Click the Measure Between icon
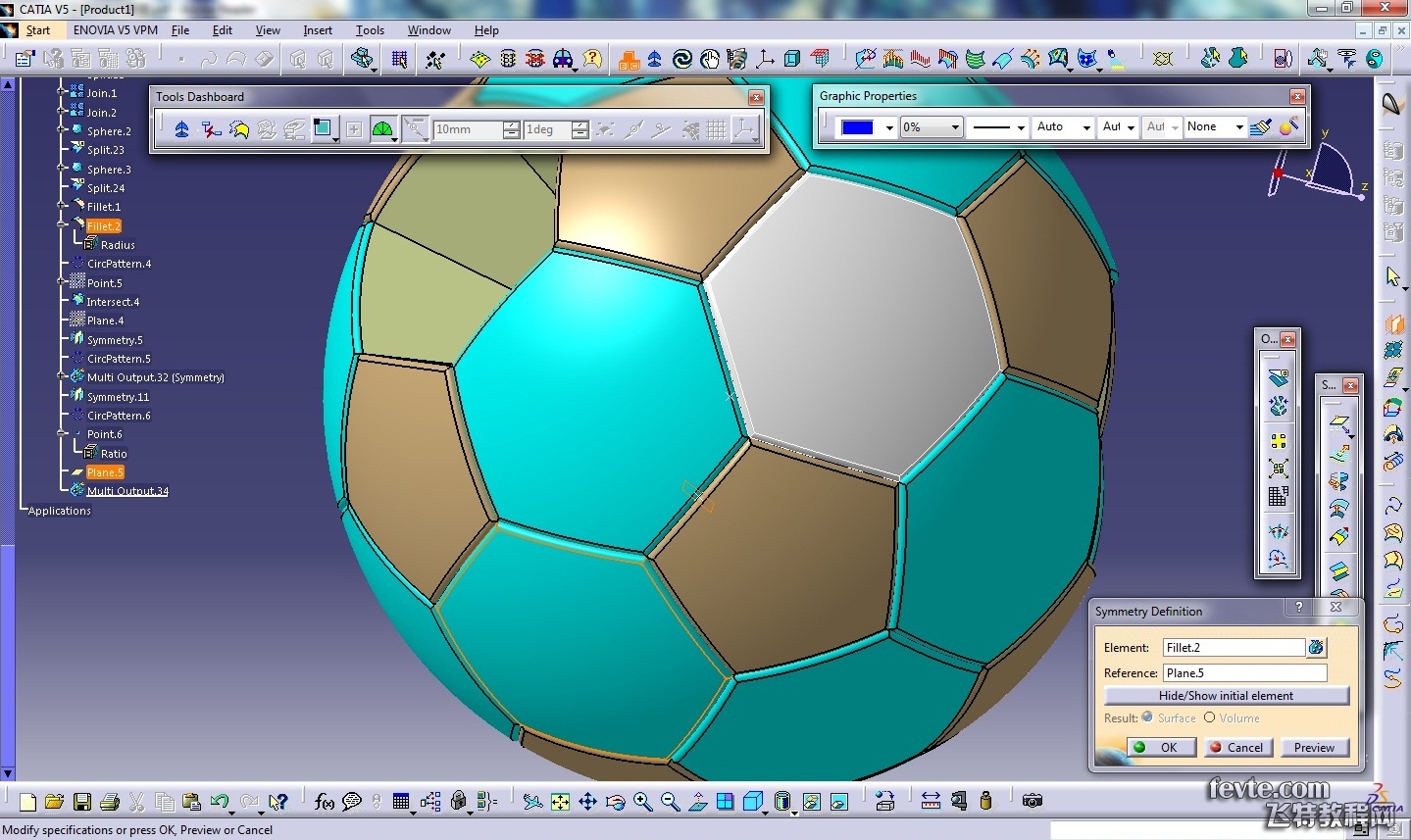Screen dimensions: 1411x840 point(931,801)
